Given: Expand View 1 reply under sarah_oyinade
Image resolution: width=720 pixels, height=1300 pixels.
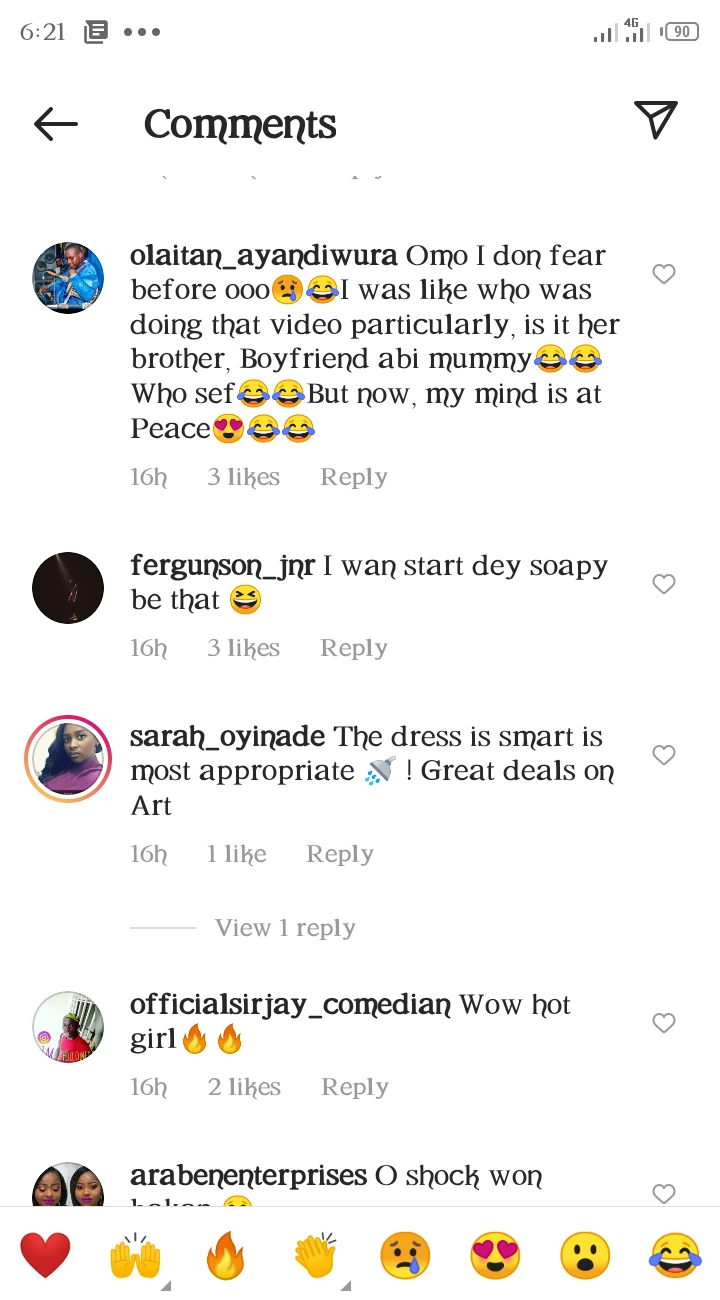Looking at the screenshot, I should pyautogui.click(x=285, y=928).
